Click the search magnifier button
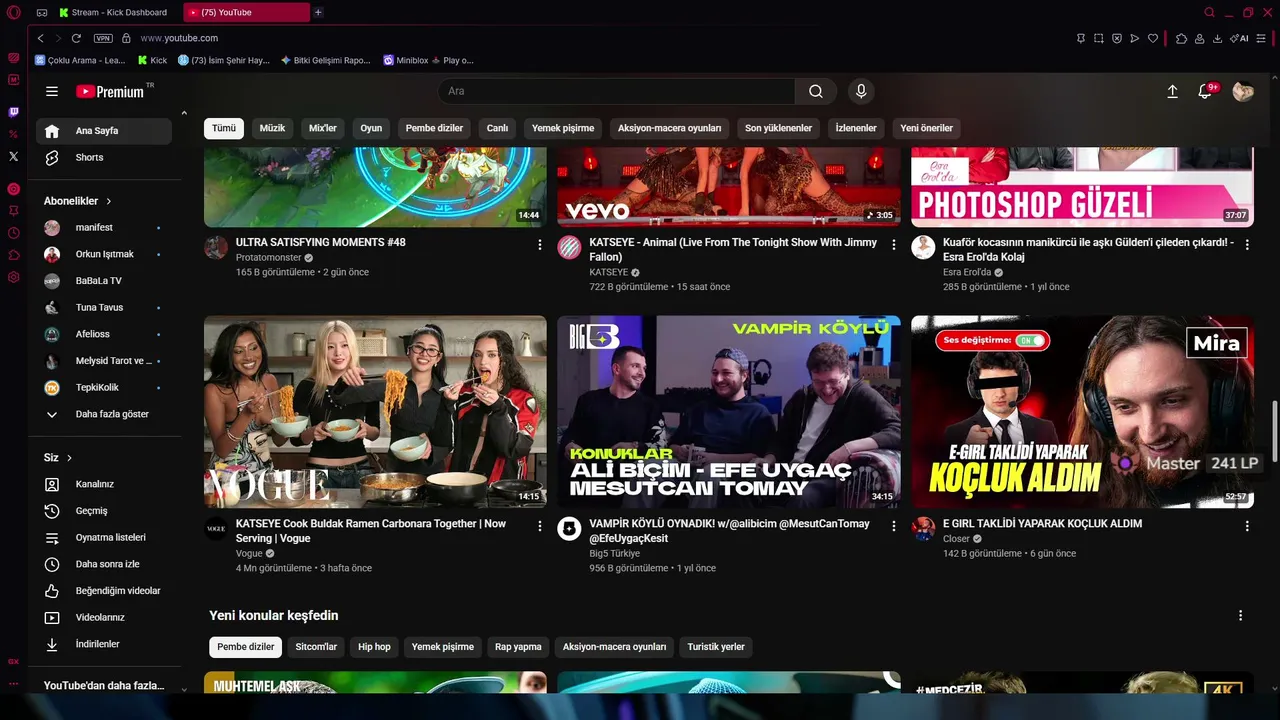1280x720 pixels. (x=816, y=91)
